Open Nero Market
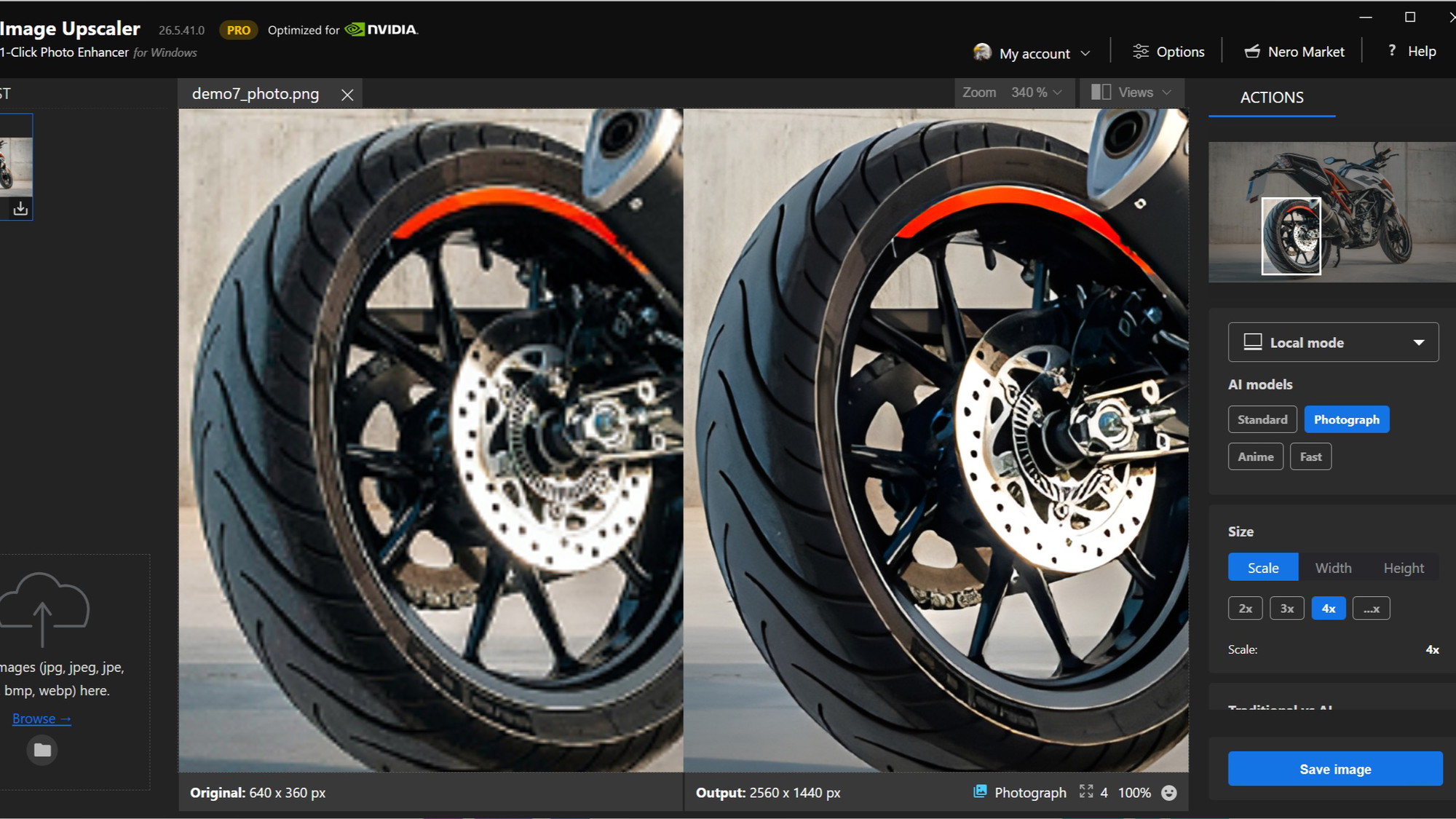Screen dimensions: 1456x819 pos(1294,52)
